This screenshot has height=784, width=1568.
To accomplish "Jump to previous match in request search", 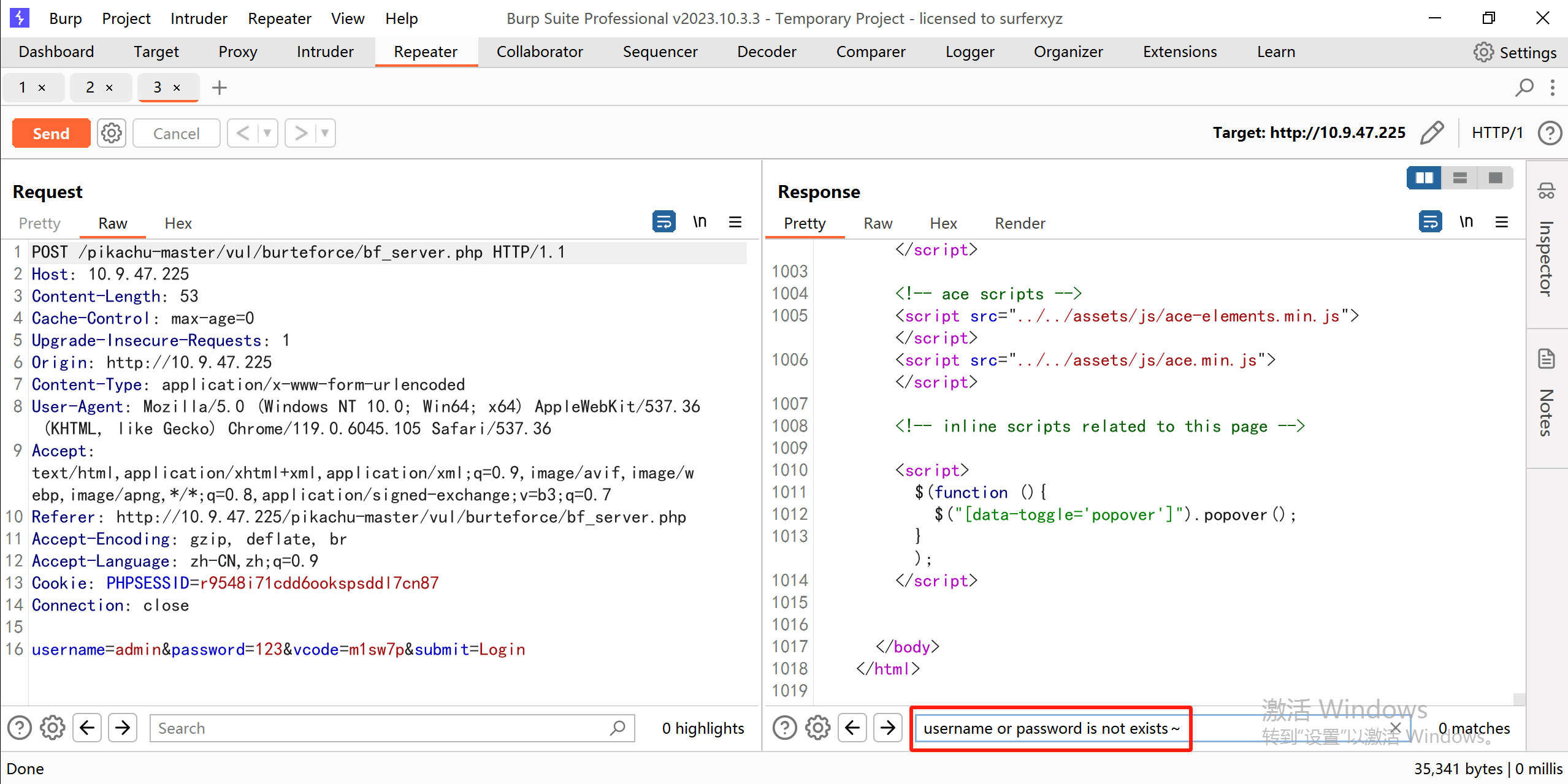I will point(87,728).
